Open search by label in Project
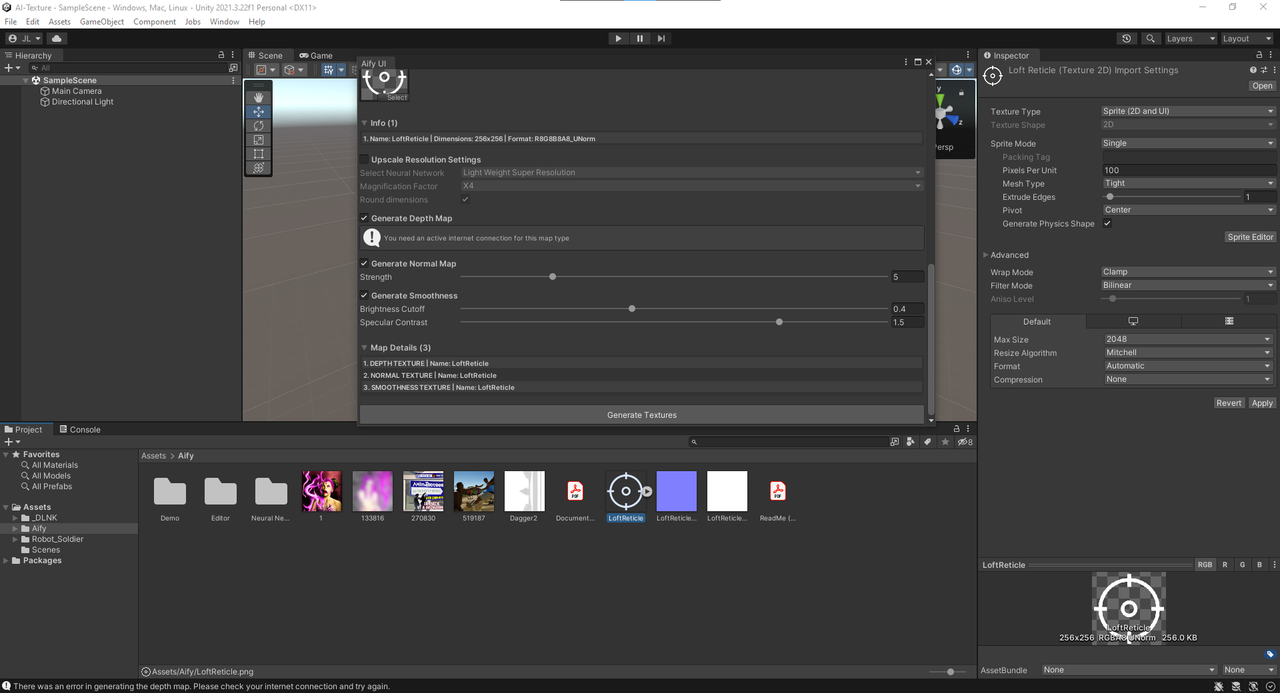1280x693 pixels. point(928,441)
